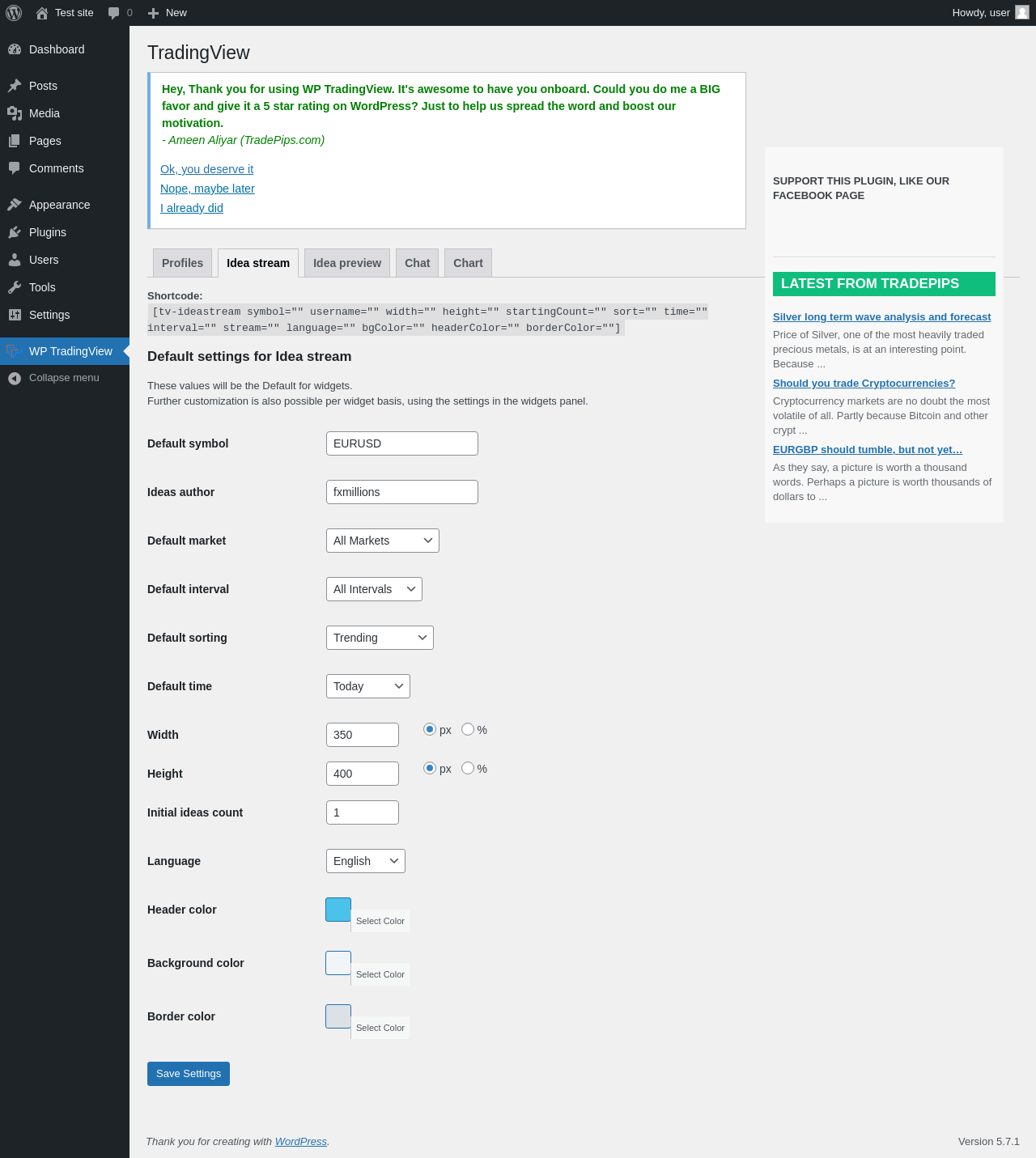The width and height of the screenshot is (1036, 1158).
Task: Open 'EURGBP should tumble' article link
Action: pos(868,450)
